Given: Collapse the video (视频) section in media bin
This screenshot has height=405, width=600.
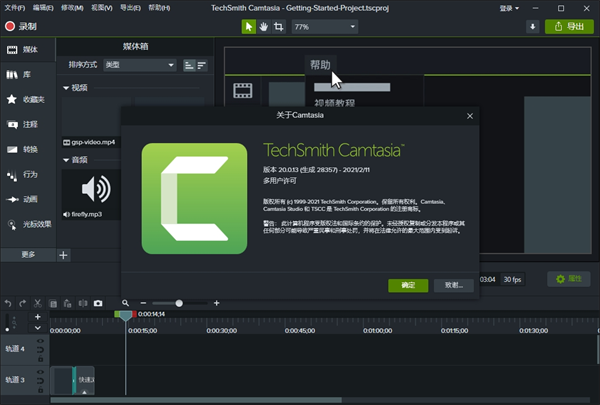Looking at the screenshot, I should click(x=66, y=88).
